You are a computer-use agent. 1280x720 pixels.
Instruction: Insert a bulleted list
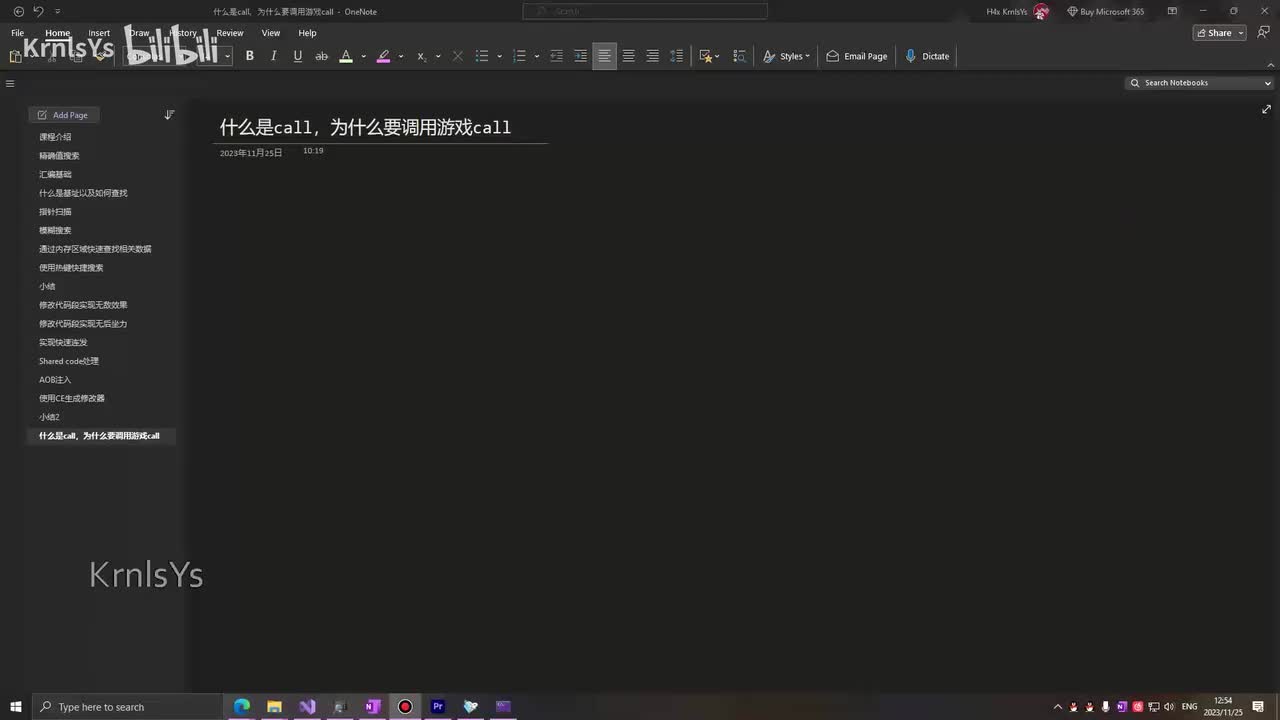point(482,56)
